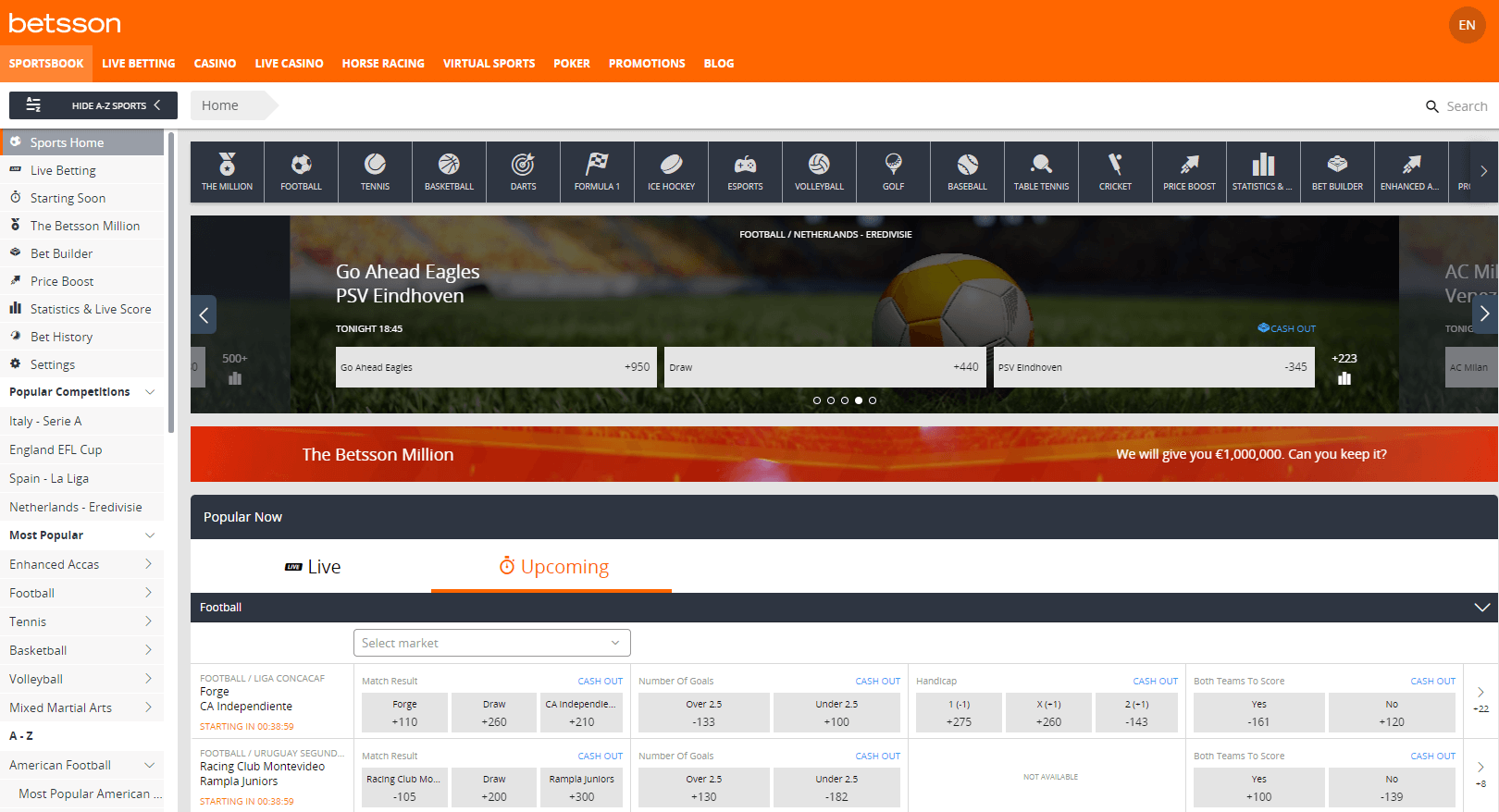Open Statistics bar chart icon in sports bar
This screenshot has height=812, width=1499.
(x=1263, y=172)
